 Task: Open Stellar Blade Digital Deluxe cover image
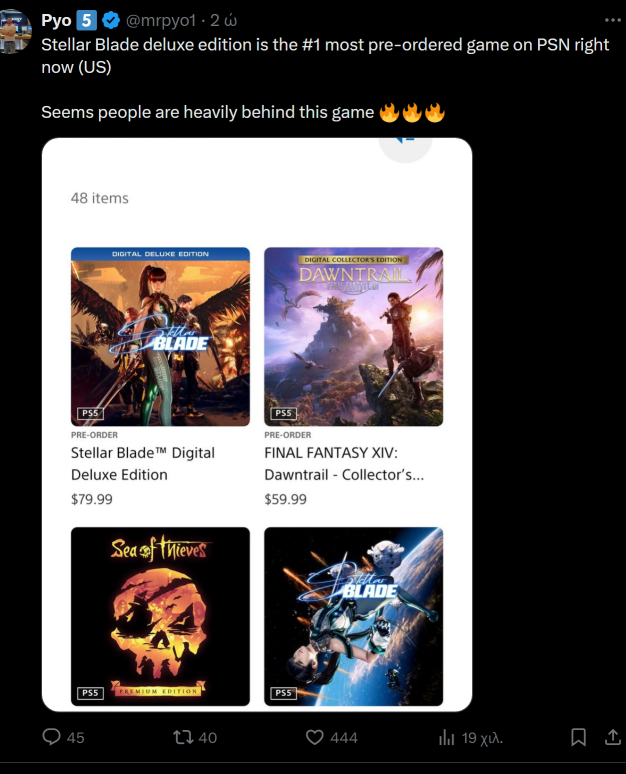pos(160,337)
